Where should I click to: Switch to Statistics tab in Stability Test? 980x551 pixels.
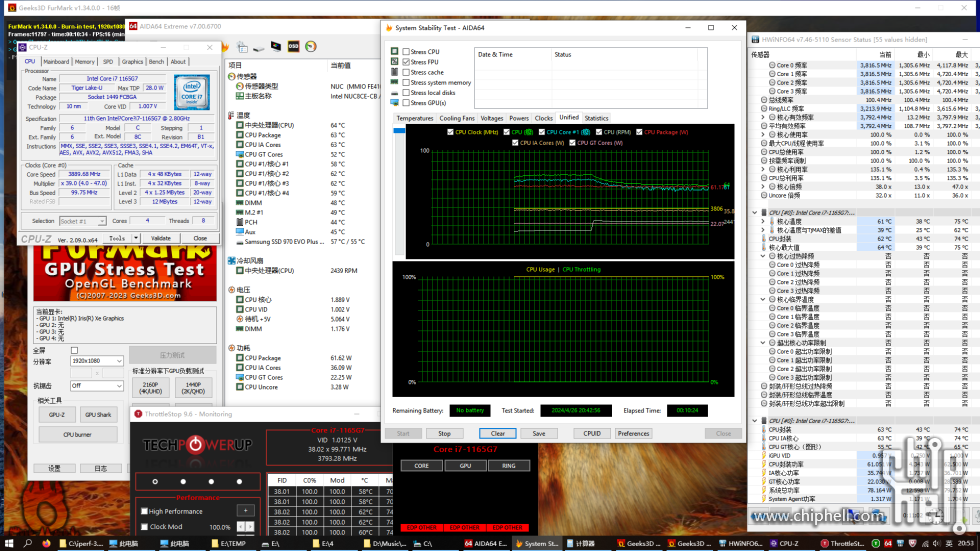596,118
